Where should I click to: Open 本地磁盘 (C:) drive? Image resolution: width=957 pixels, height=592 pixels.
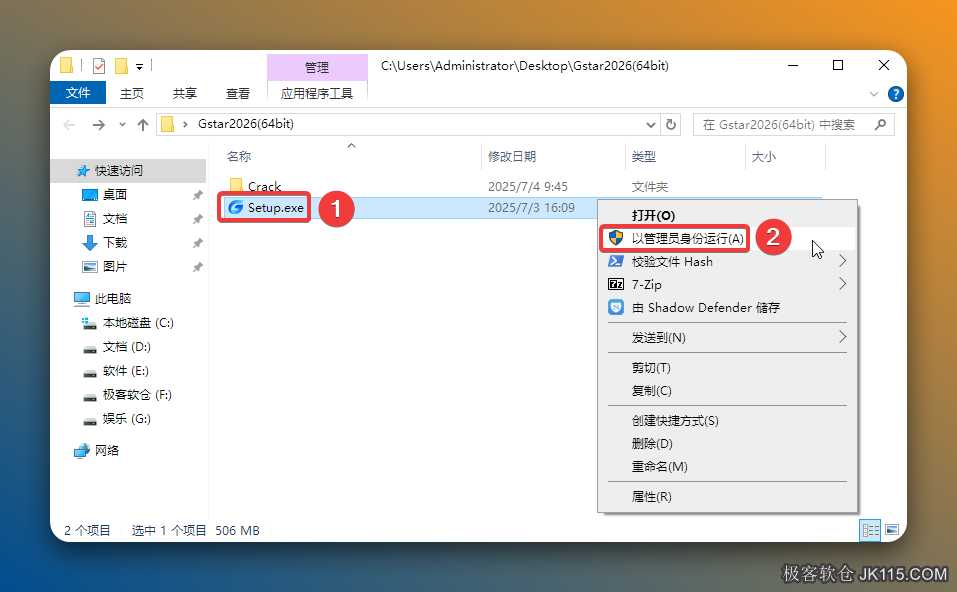coord(138,322)
